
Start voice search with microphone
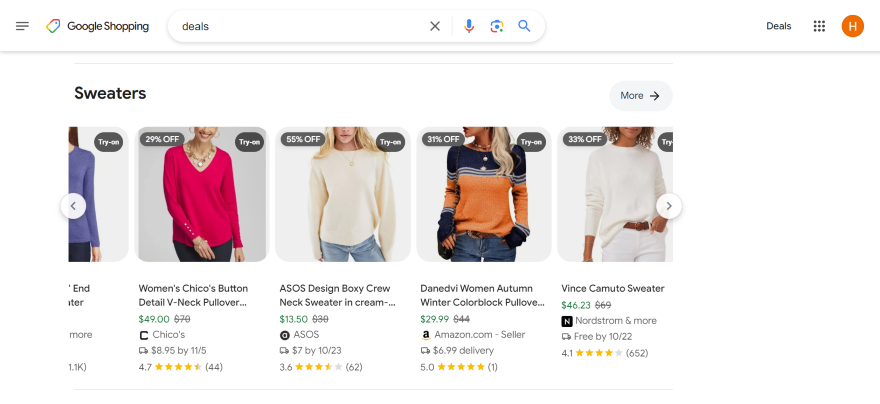[x=469, y=26]
